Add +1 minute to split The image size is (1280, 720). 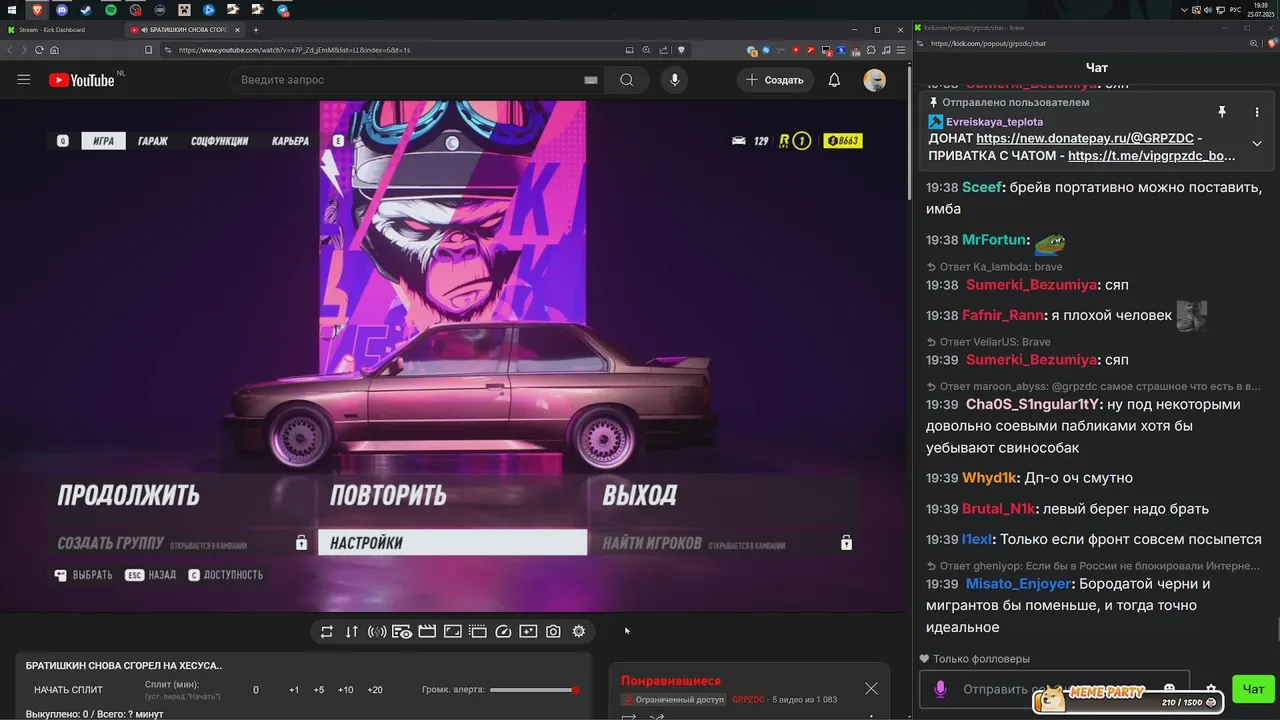pos(294,690)
